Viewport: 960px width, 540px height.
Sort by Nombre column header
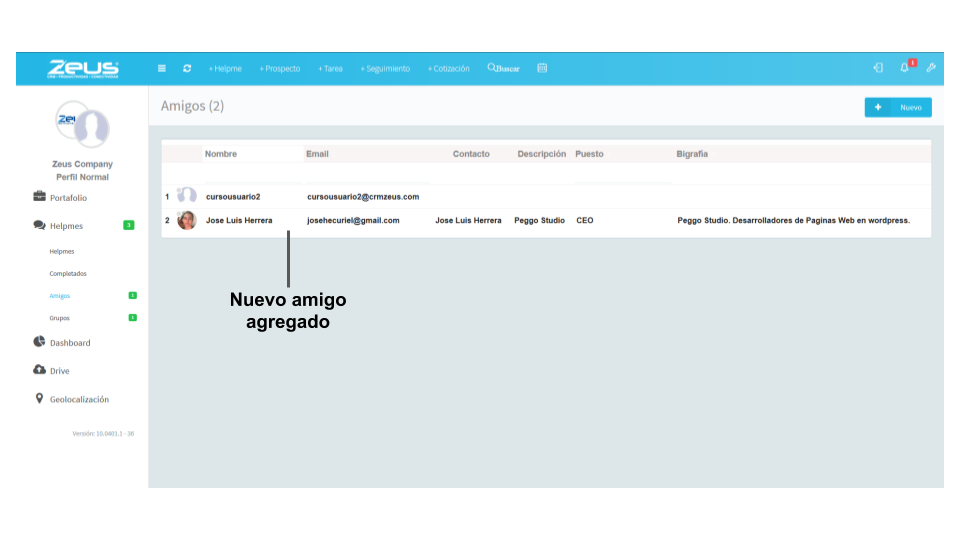tap(221, 154)
